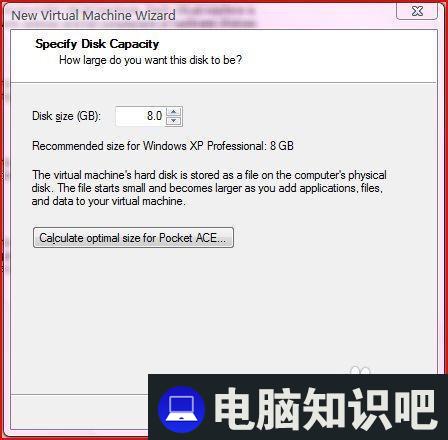Click the 'How large do you want this disk' subtitle

tap(150, 60)
